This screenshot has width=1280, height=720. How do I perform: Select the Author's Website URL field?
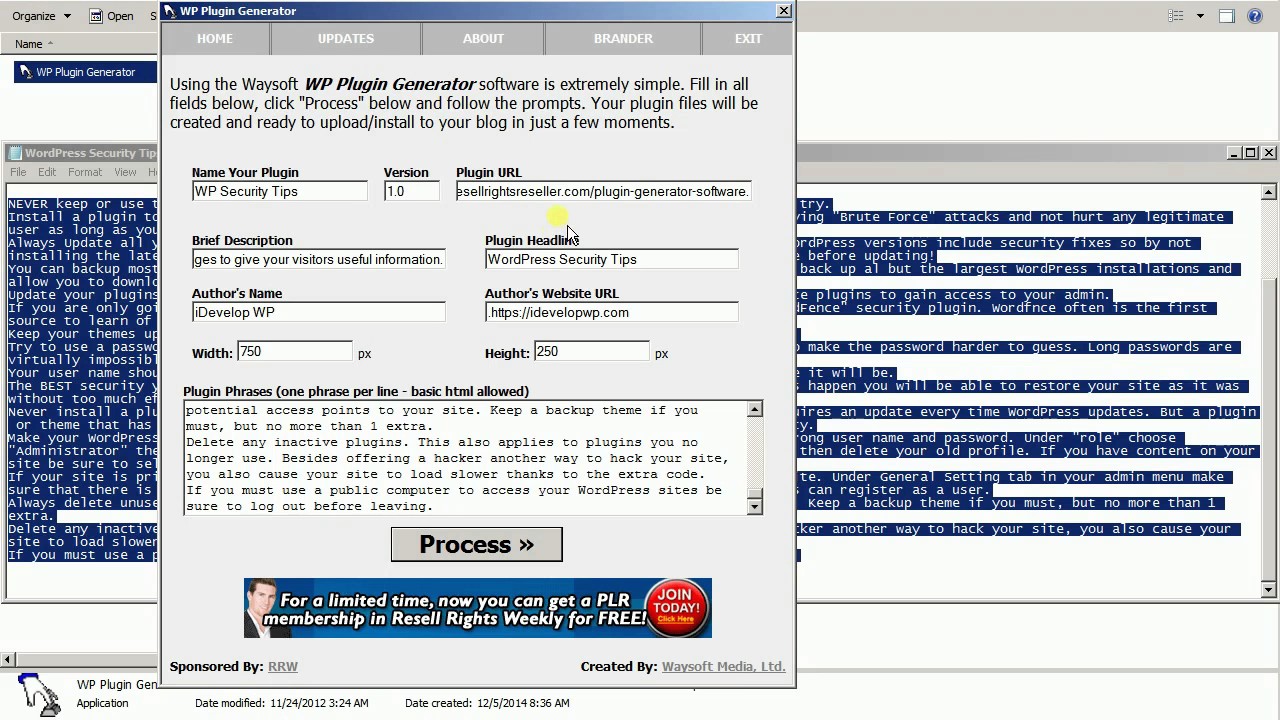pyautogui.click(x=611, y=312)
